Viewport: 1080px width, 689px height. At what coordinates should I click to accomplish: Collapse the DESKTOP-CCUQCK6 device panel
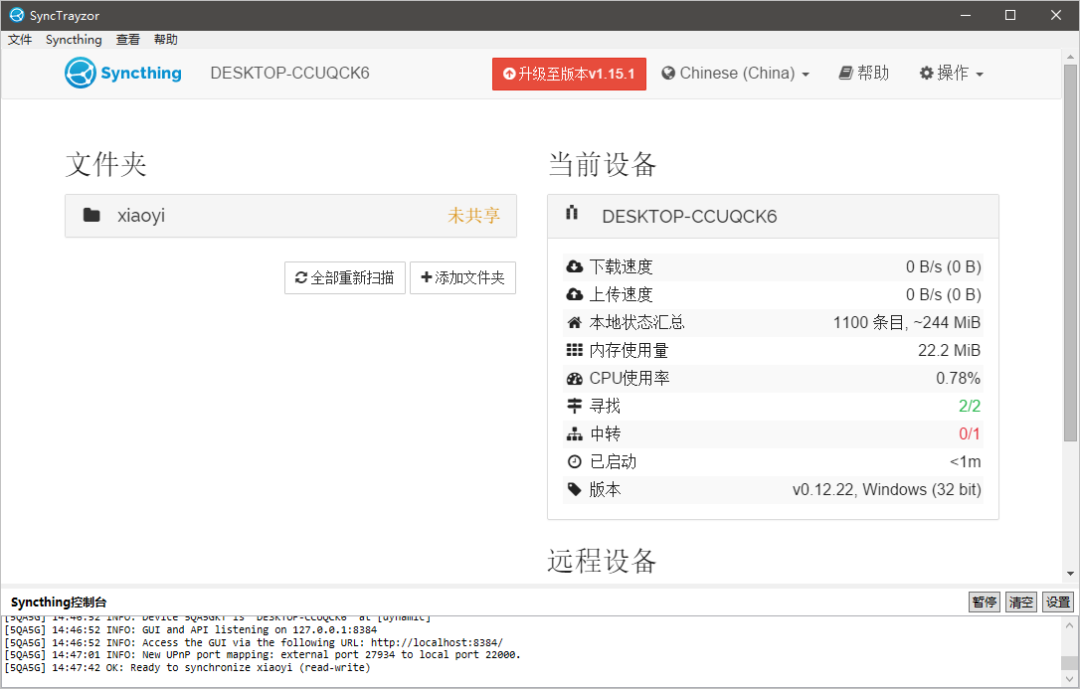(x=772, y=216)
